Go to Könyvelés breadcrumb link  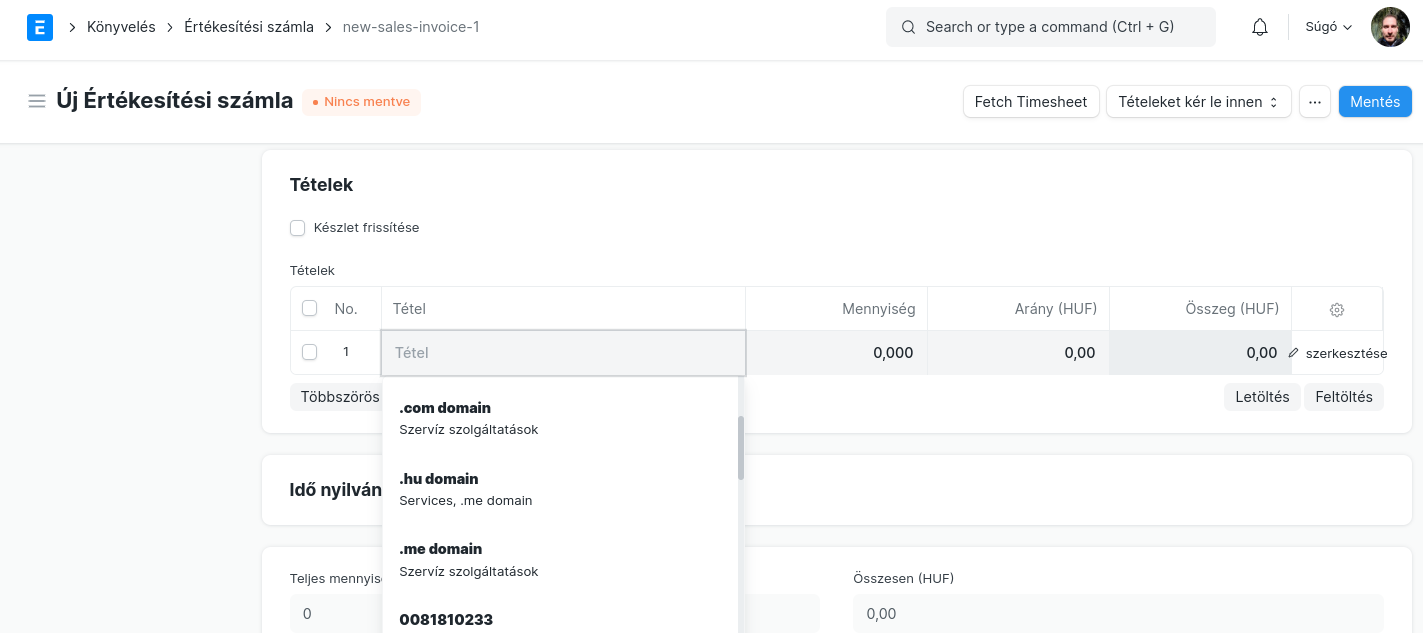click(121, 27)
